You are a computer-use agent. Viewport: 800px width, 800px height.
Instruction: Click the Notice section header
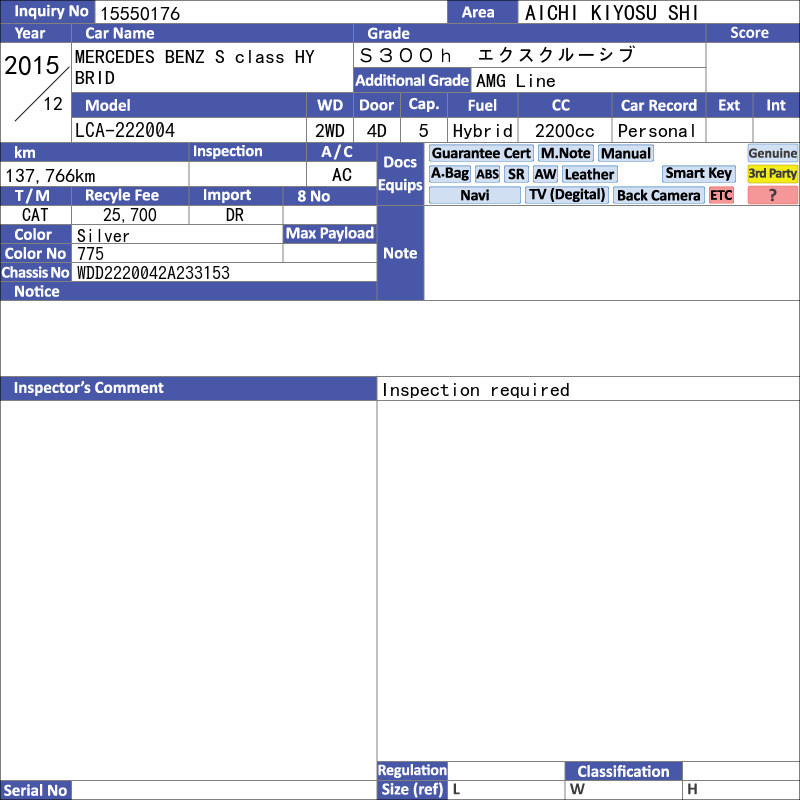coord(188,291)
